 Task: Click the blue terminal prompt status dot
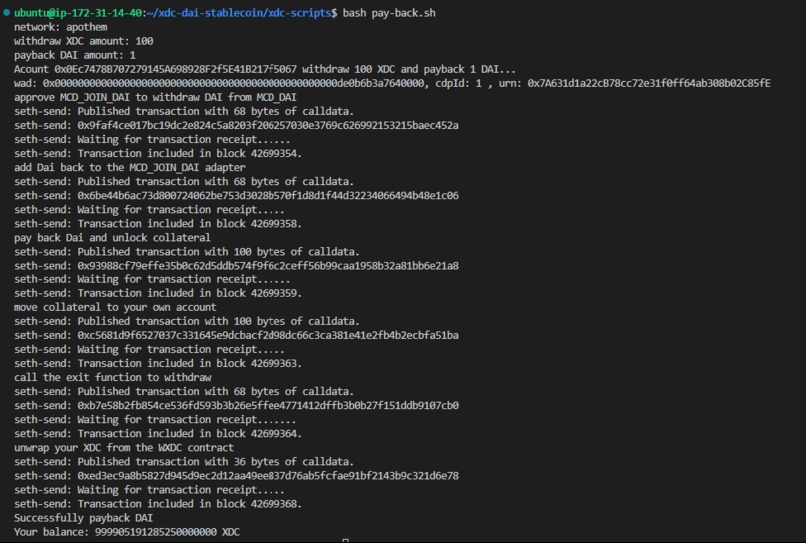(6, 12)
